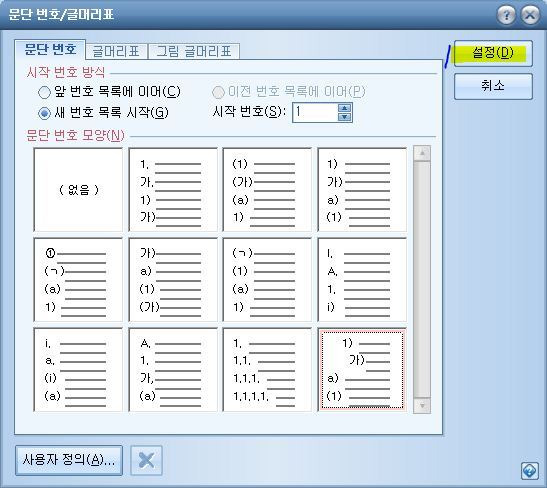Image resolution: width=547 pixels, height=488 pixels.
Task: Choose the I. A. 1. i) numbering style
Action: 362,280
